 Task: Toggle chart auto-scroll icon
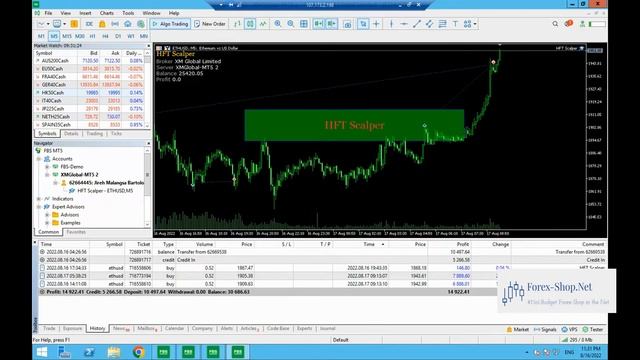tap(318, 24)
